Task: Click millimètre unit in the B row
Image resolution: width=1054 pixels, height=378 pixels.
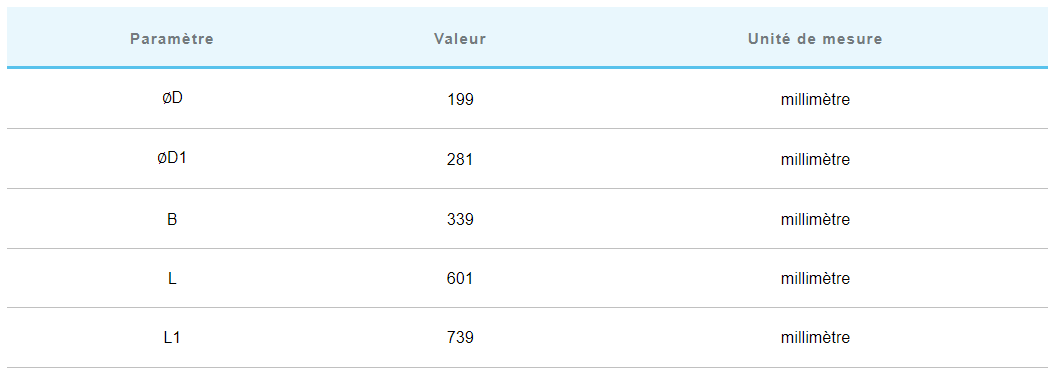Action: 815,219
